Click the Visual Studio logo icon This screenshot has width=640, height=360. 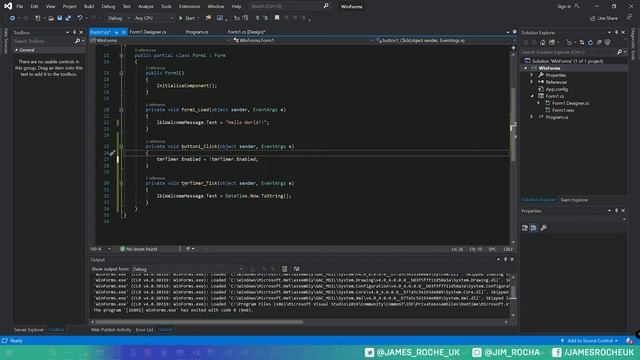point(8,6)
